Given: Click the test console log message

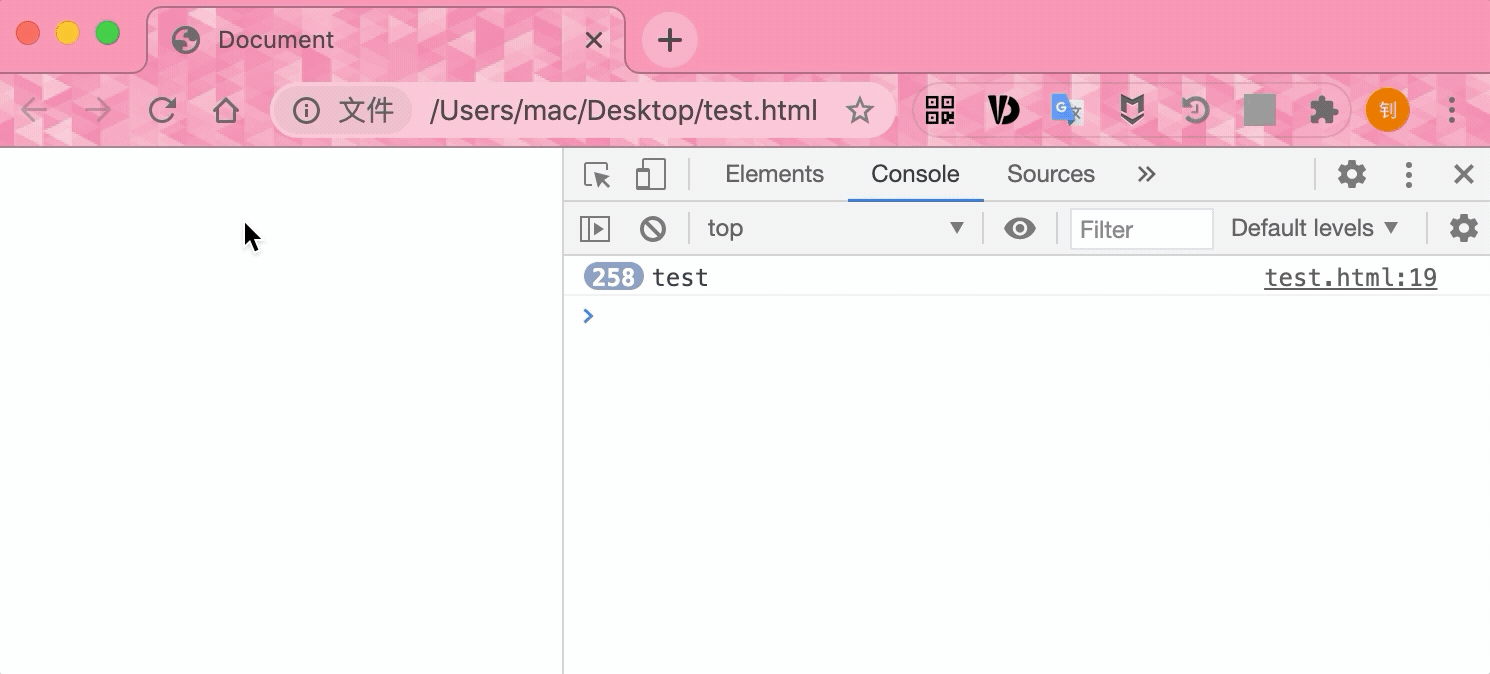Looking at the screenshot, I should pyautogui.click(x=680, y=277).
